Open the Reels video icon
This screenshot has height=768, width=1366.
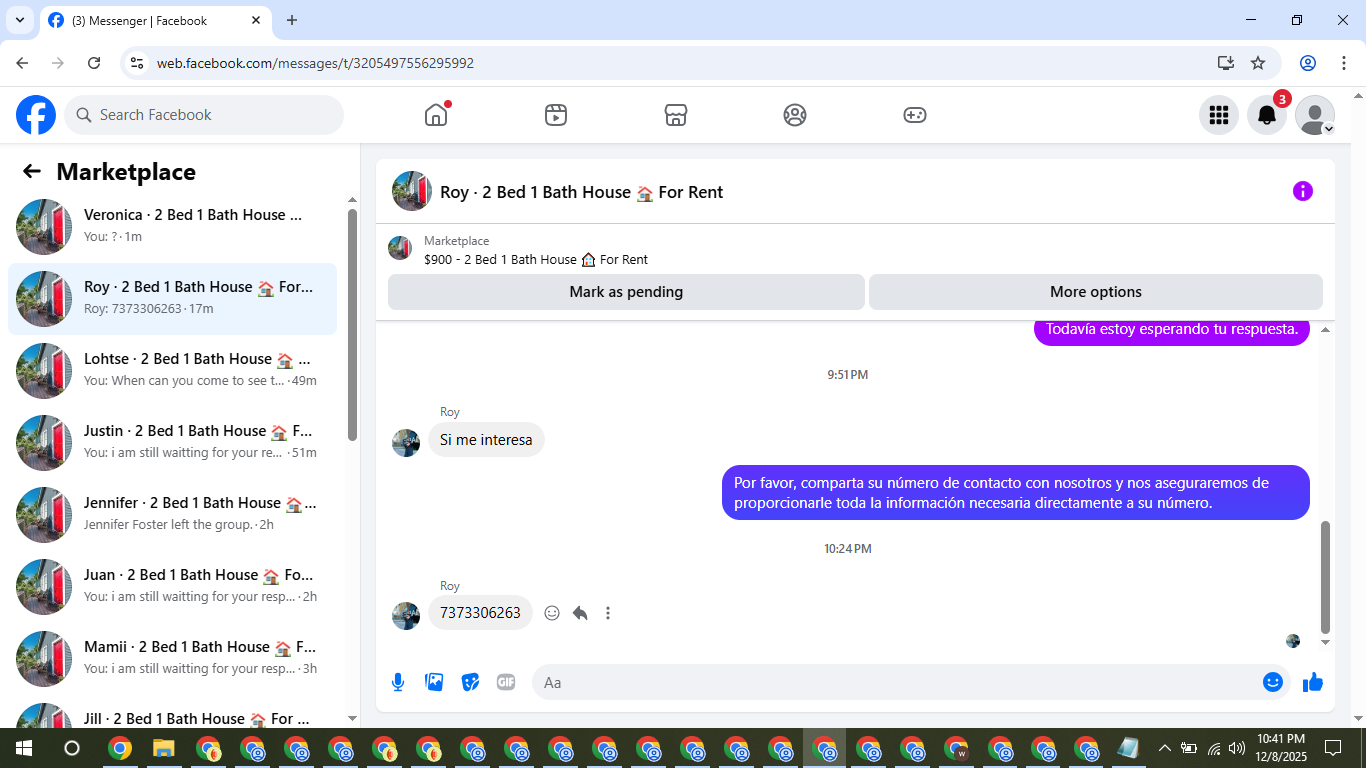click(556, 115)
